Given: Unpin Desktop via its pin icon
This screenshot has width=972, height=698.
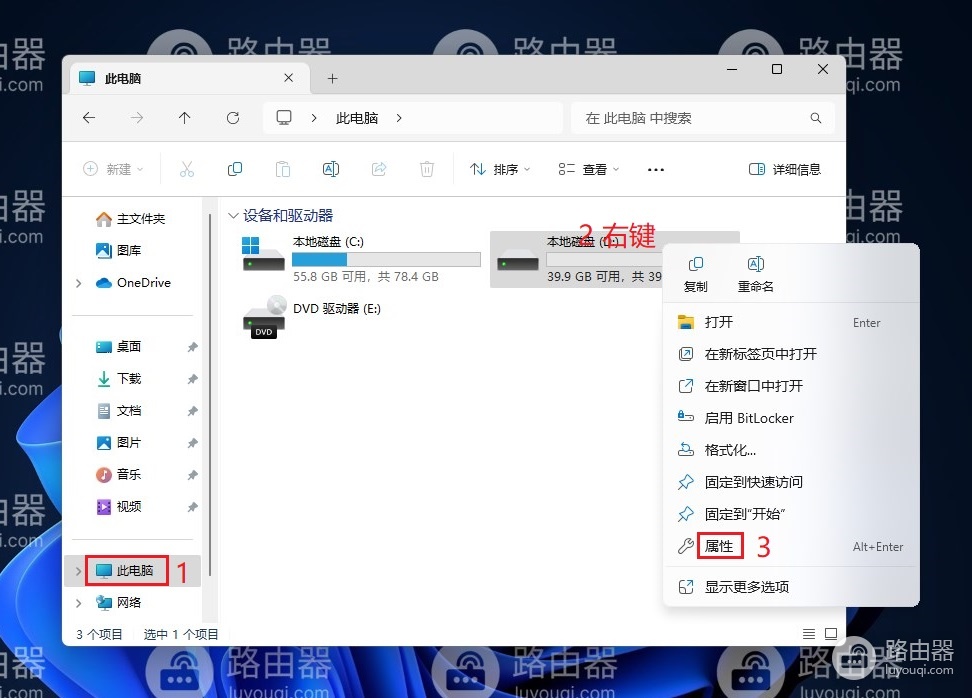Looking at the screenshot, I should pyautogui.click(x=193, y=347).
